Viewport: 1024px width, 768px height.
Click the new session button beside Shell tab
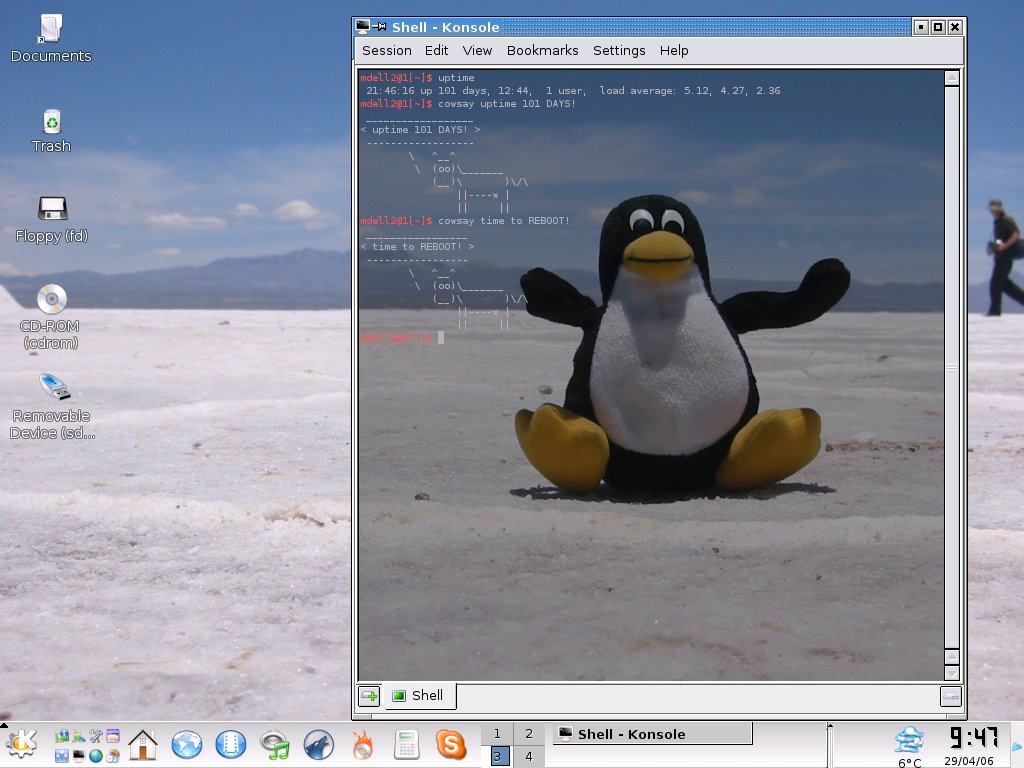click(x=369, y=696)
